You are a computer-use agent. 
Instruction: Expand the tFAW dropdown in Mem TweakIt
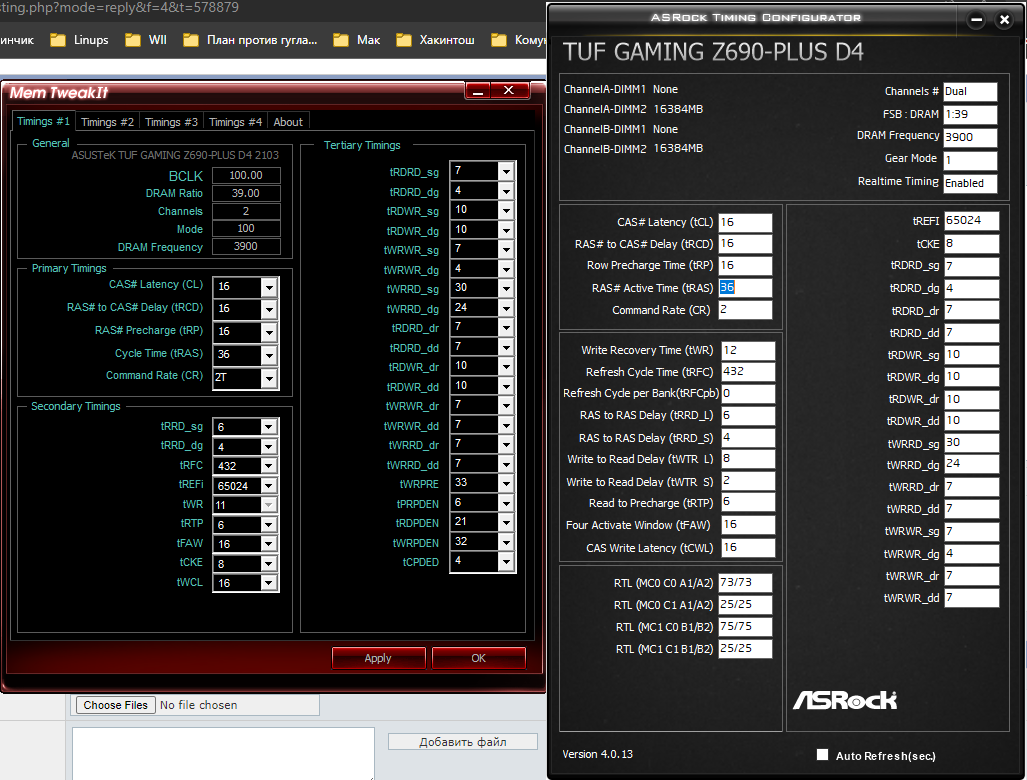pos(269,544)
